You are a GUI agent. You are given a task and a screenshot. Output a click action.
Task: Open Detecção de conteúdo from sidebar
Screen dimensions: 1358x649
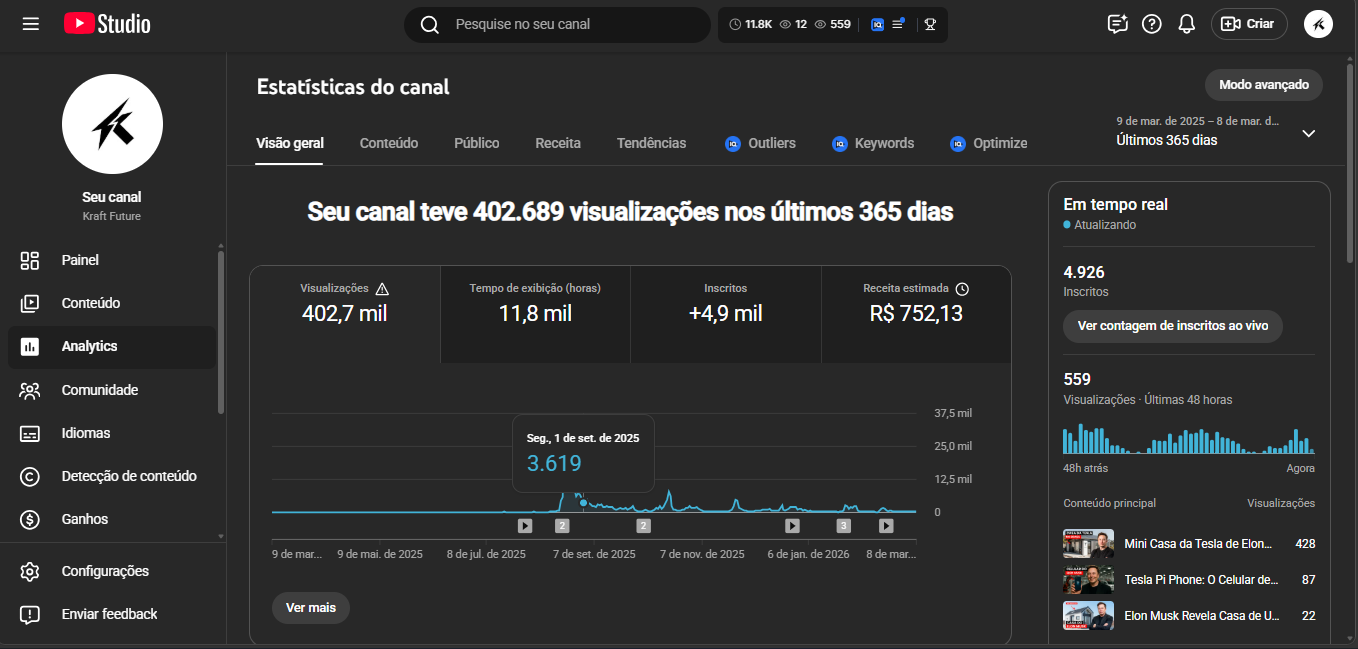point(112,476)
